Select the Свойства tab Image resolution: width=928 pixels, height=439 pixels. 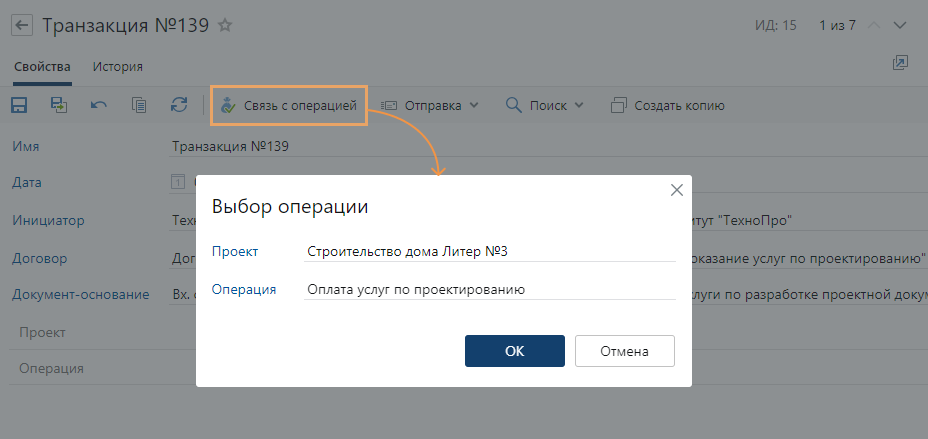42,67
